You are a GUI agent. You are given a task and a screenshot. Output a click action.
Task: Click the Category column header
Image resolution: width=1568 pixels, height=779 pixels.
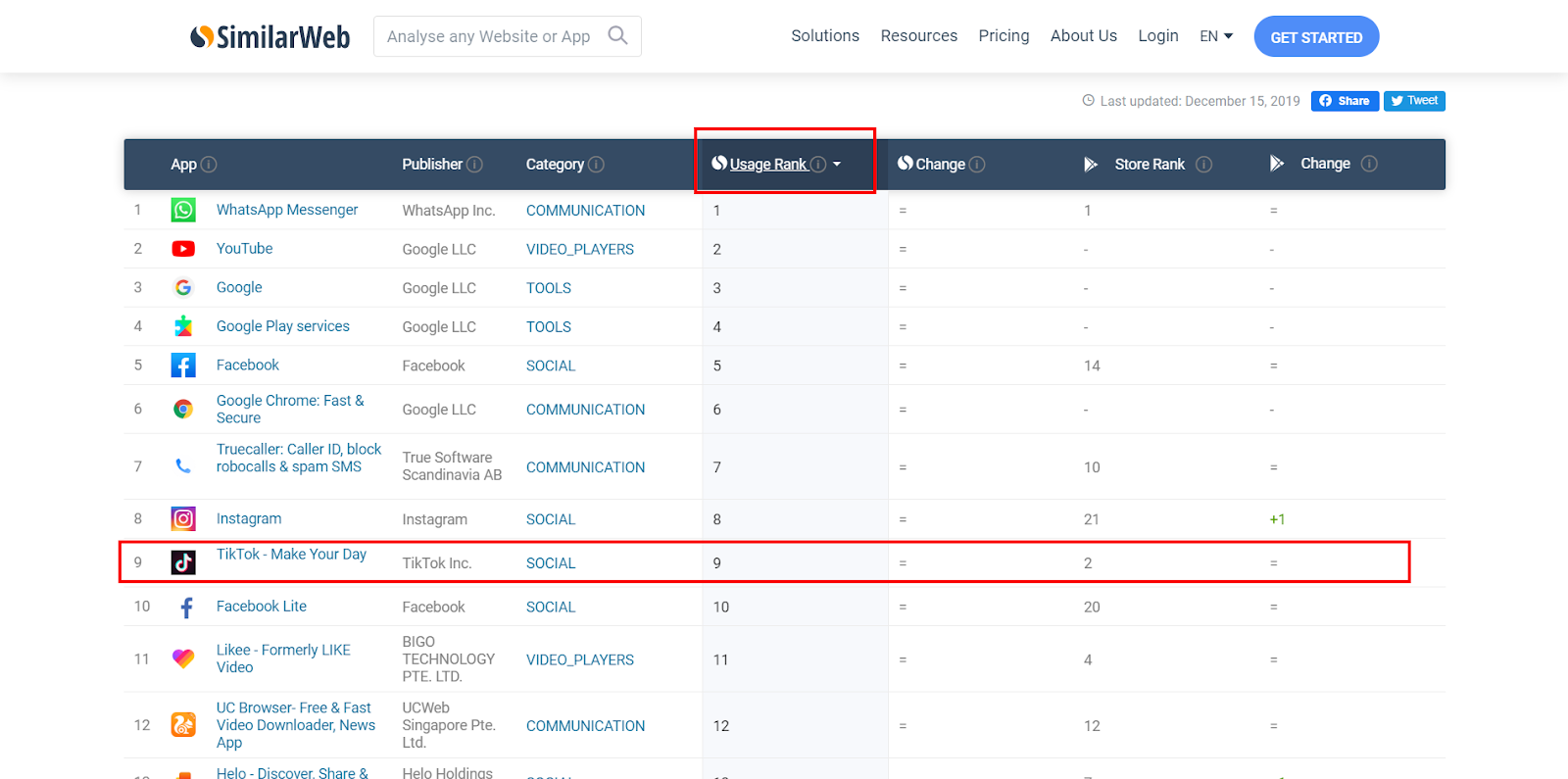pyautogui.click(x=555, y=165)
